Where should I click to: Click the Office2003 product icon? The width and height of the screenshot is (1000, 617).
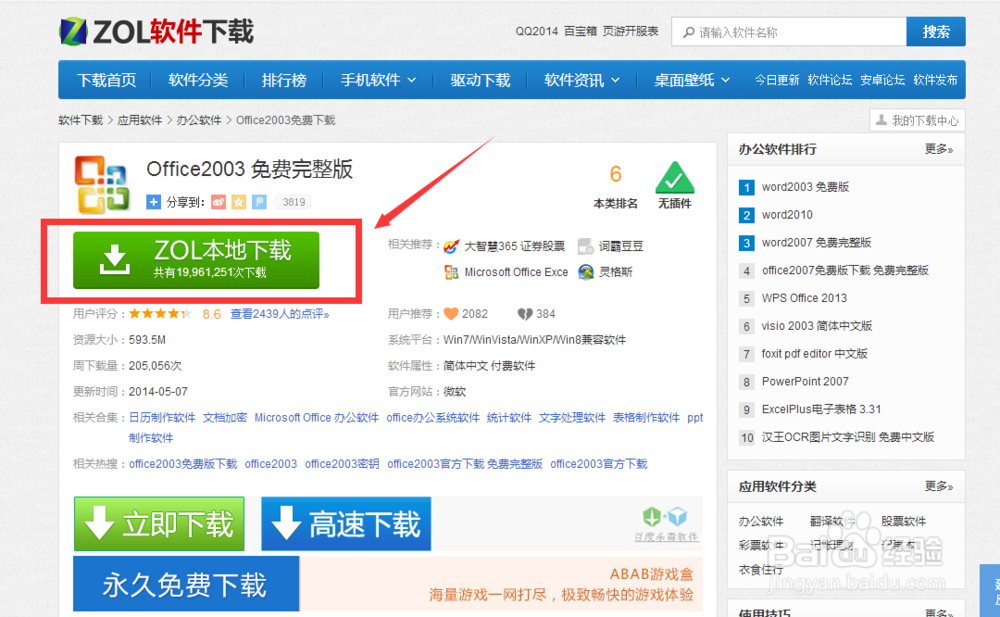pyautogui.click(x=101, y=184)
